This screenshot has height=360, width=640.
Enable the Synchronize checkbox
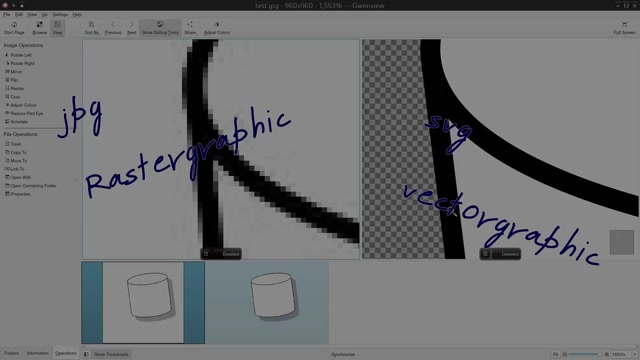click(327, 354)
